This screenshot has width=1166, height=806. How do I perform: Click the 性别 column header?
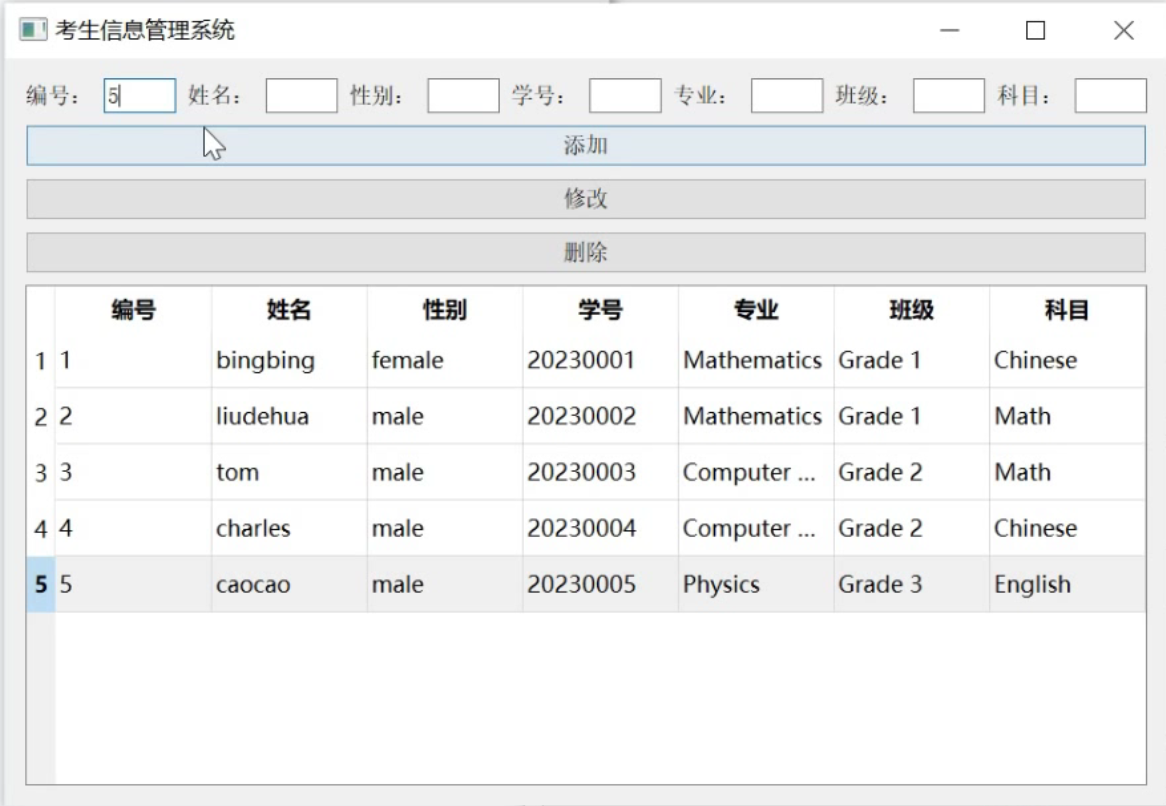[445, 309]
